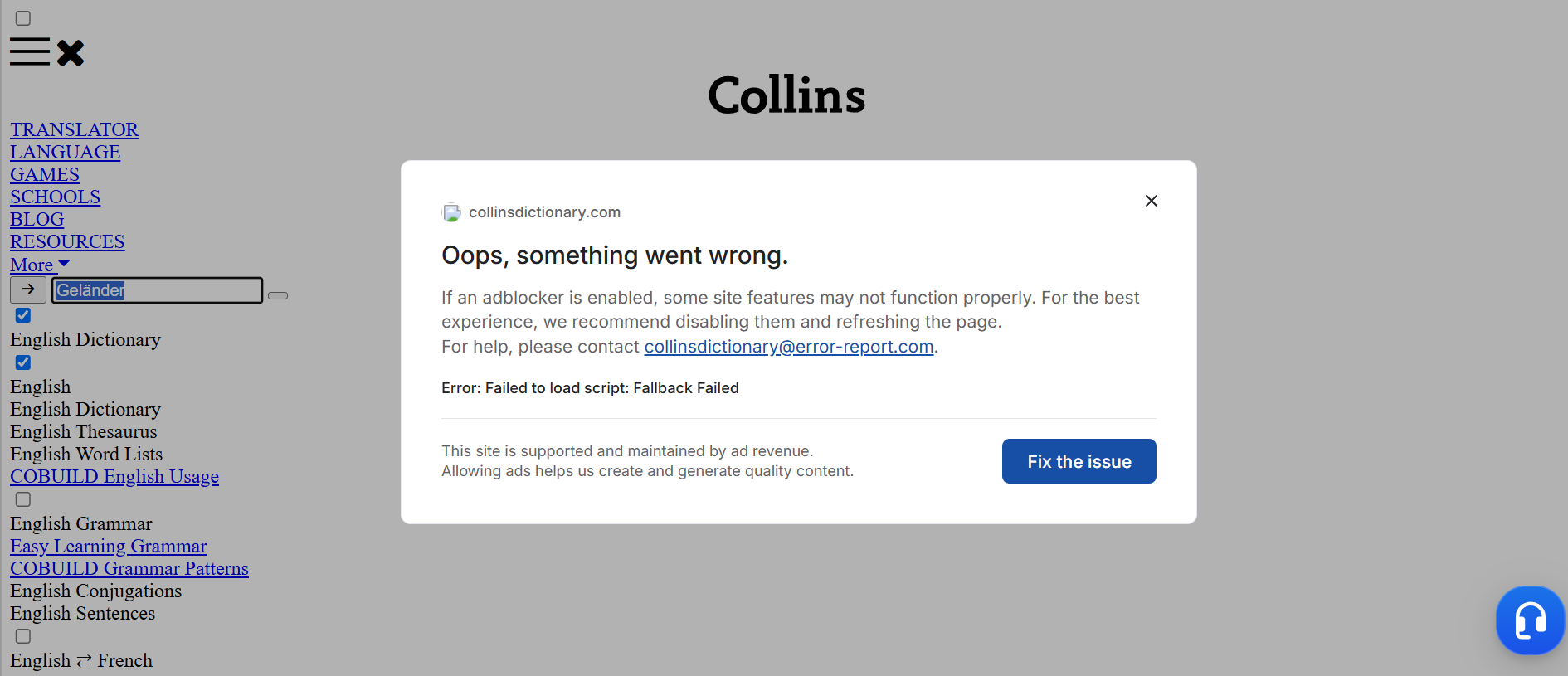The height and width of the screenshot is (676, 1568).
Task: Click the small button right of search field
Action: pos(278,295)
